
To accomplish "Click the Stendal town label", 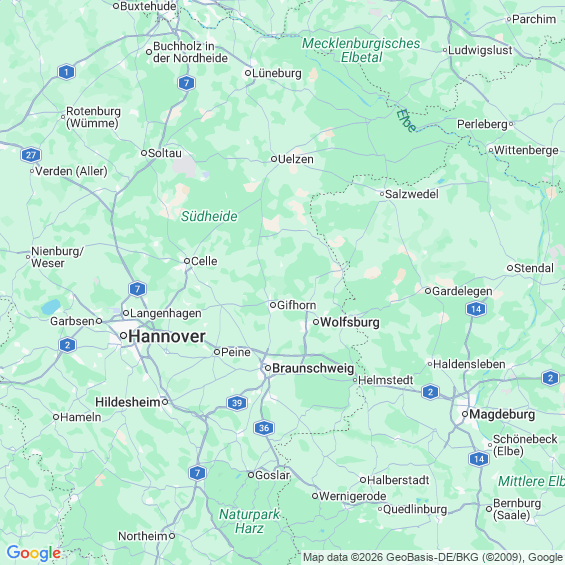I will point(534,268).
